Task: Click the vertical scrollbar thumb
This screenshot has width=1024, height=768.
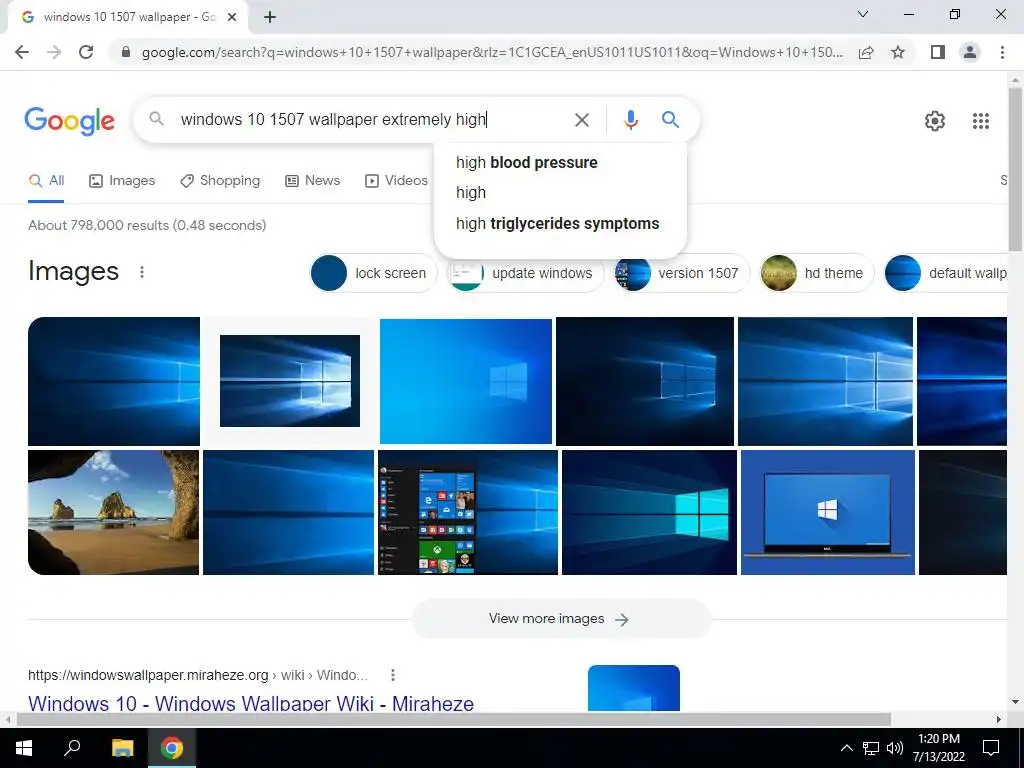Action: point(1015,168)
